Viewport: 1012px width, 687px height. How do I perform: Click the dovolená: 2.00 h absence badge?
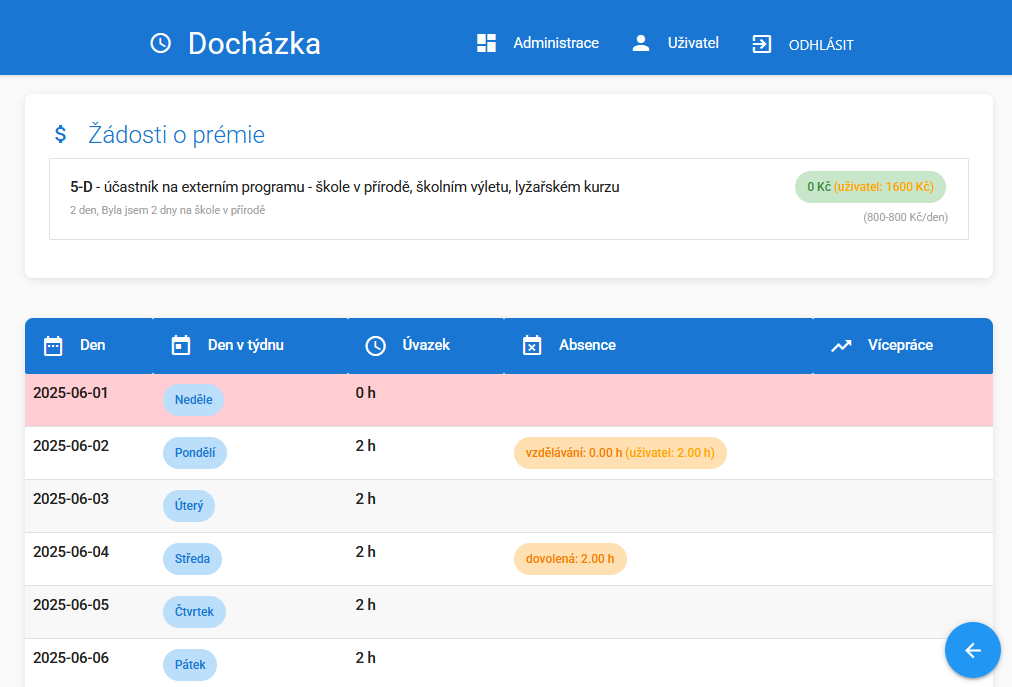click(570, 558)
